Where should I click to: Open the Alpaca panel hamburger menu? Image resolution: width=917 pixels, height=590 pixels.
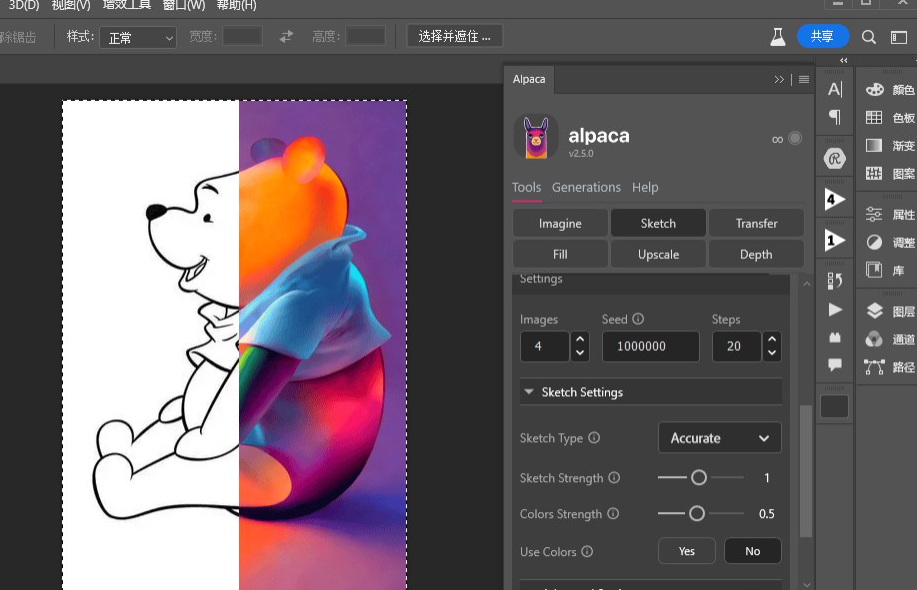click(804, 80)
